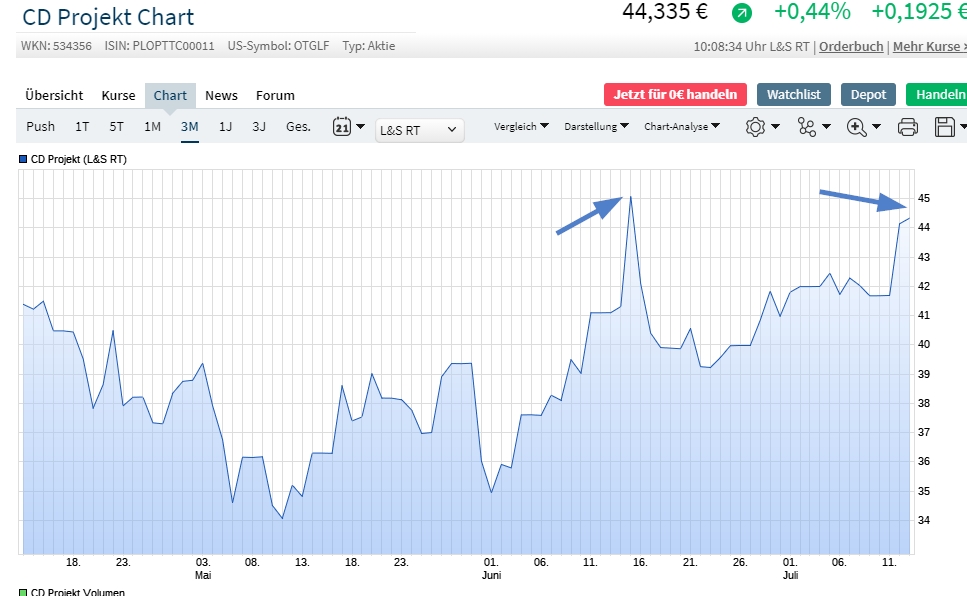Viewport: 967px width, 596px height.
Task: Click the green price-up arrow icon
Action: click(741, 13)
